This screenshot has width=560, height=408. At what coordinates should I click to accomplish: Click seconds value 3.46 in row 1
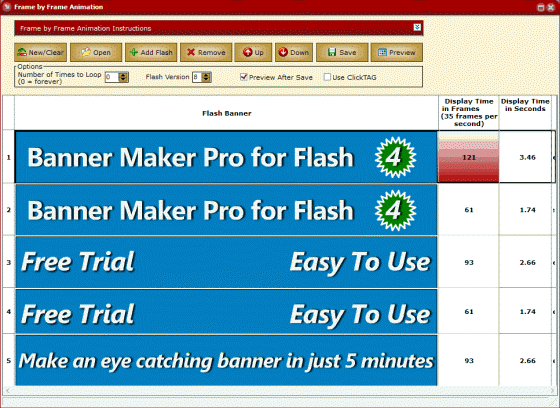[x=527, y=157]
